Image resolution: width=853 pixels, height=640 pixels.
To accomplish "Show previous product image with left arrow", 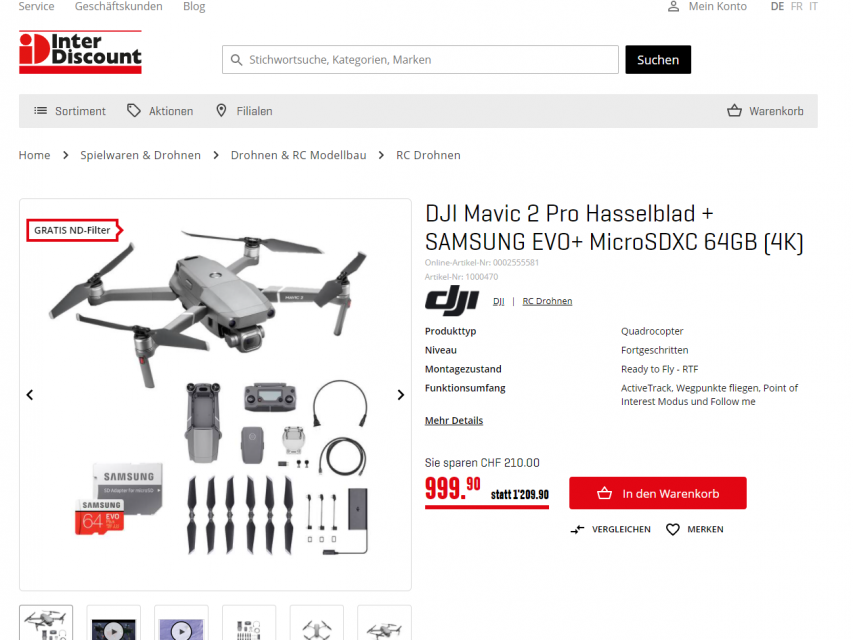I will pos(30,395).
